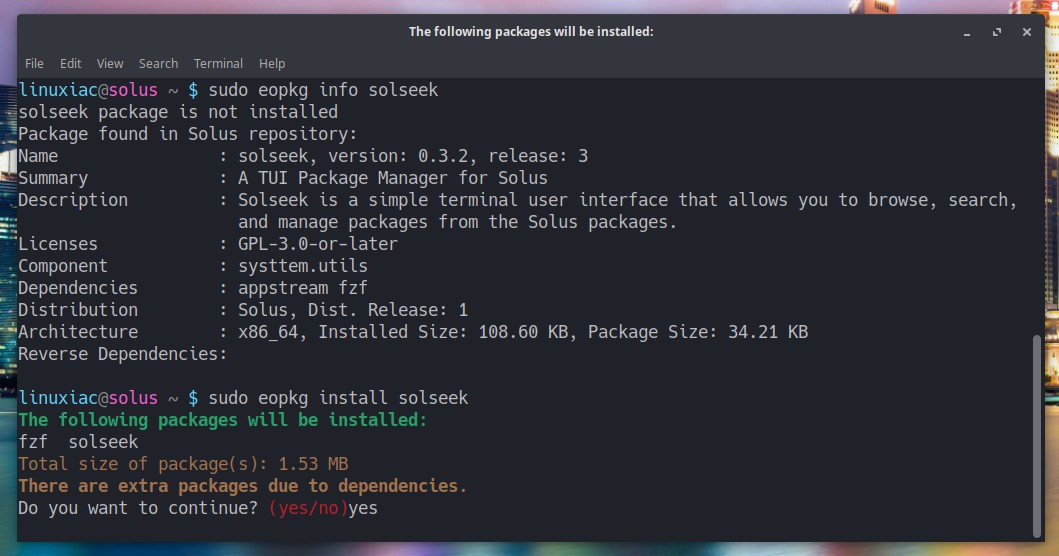Screen dimensions: 1059x556
Task: Click the "GPL-3.0-or-later" license value
Action: (x=317, y=244)
